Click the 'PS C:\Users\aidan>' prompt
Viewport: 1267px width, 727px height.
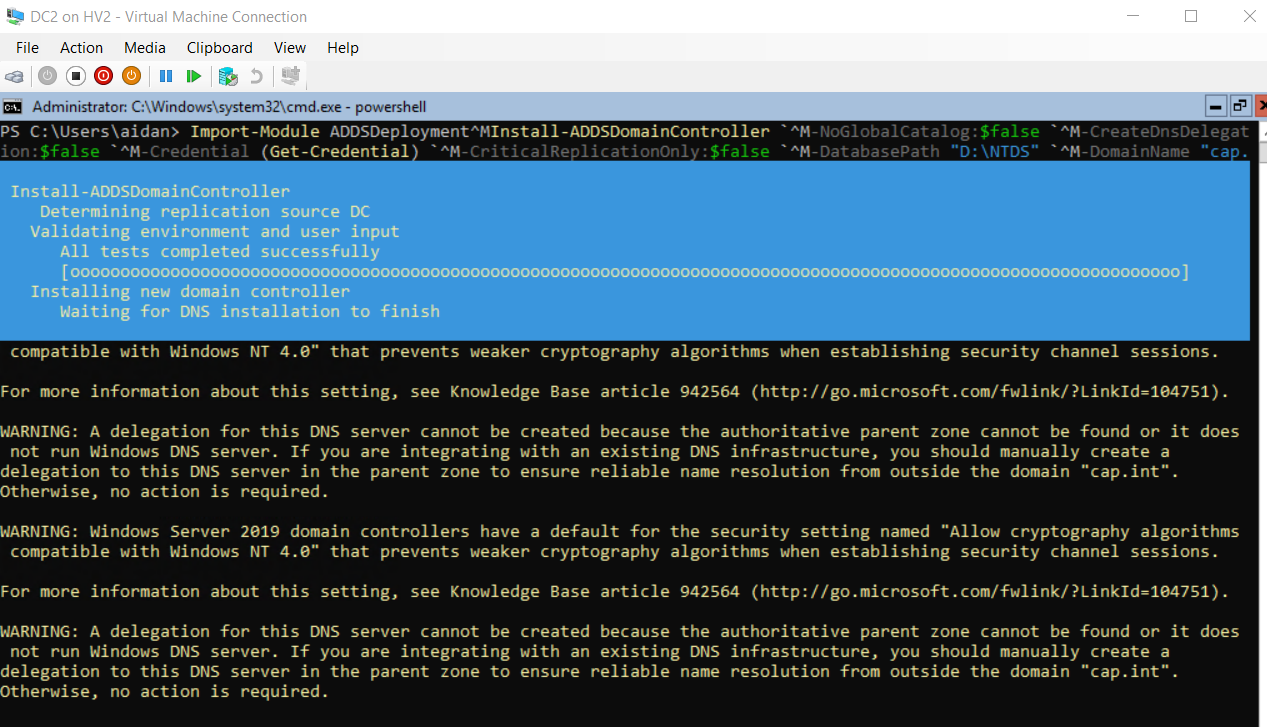click(x=90, y=132)
